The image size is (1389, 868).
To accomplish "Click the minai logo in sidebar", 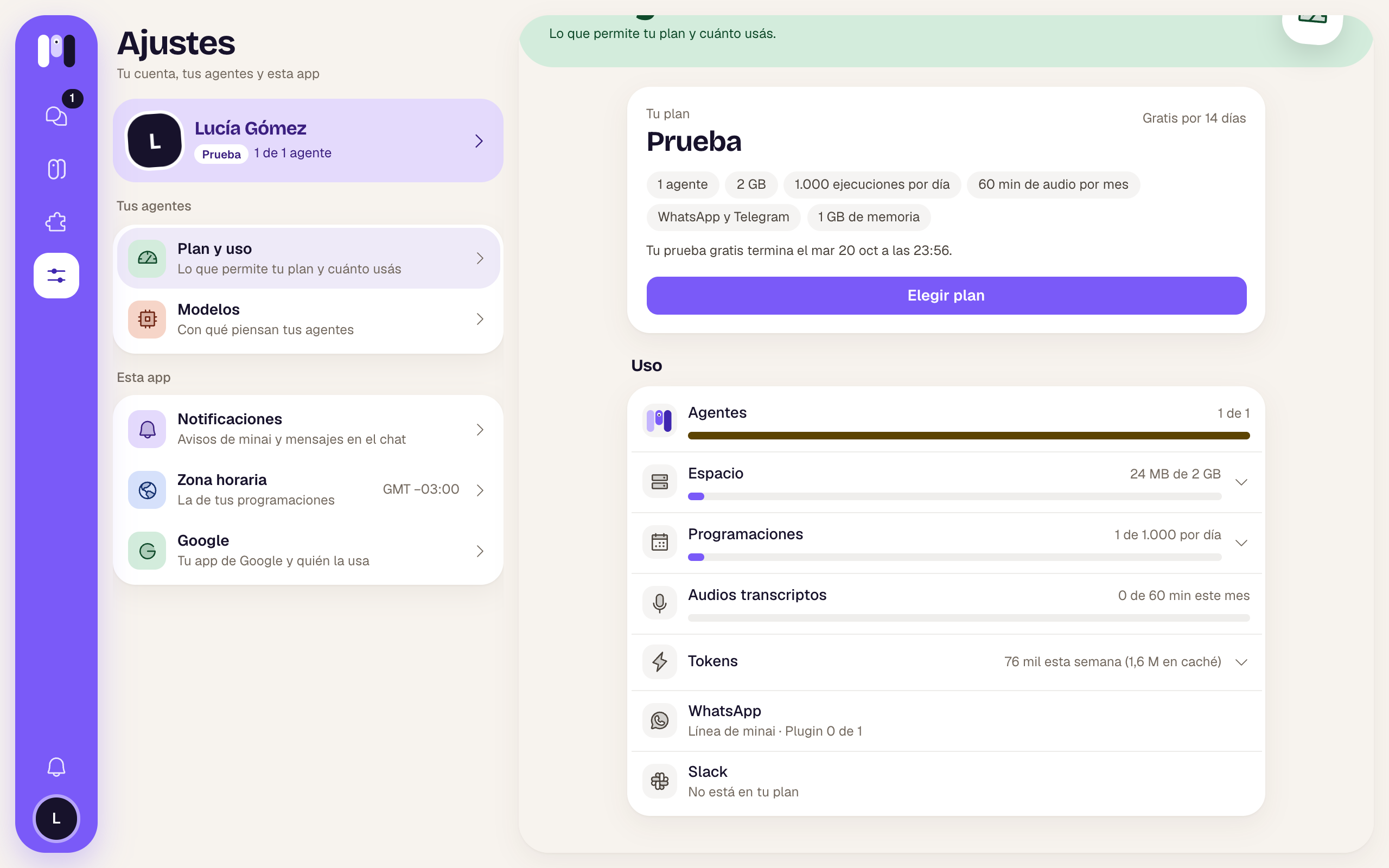I will [x=56, y=50].
